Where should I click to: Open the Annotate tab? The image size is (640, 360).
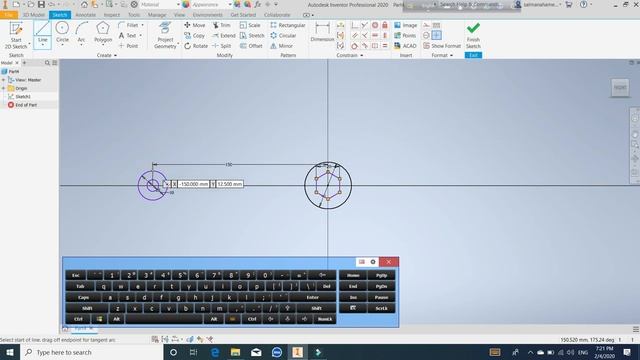(85, 15)
